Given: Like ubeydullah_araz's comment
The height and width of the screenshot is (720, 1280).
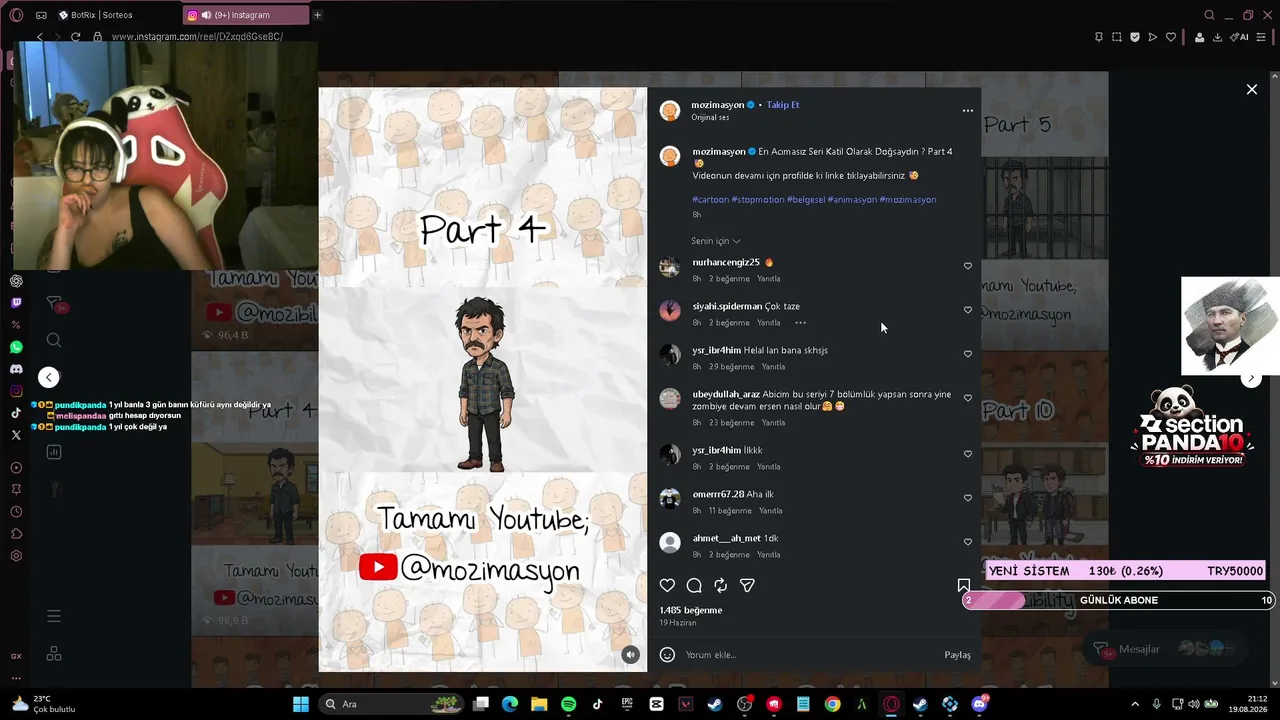Looking at the screenshot, I should click(x=967, y=398).
